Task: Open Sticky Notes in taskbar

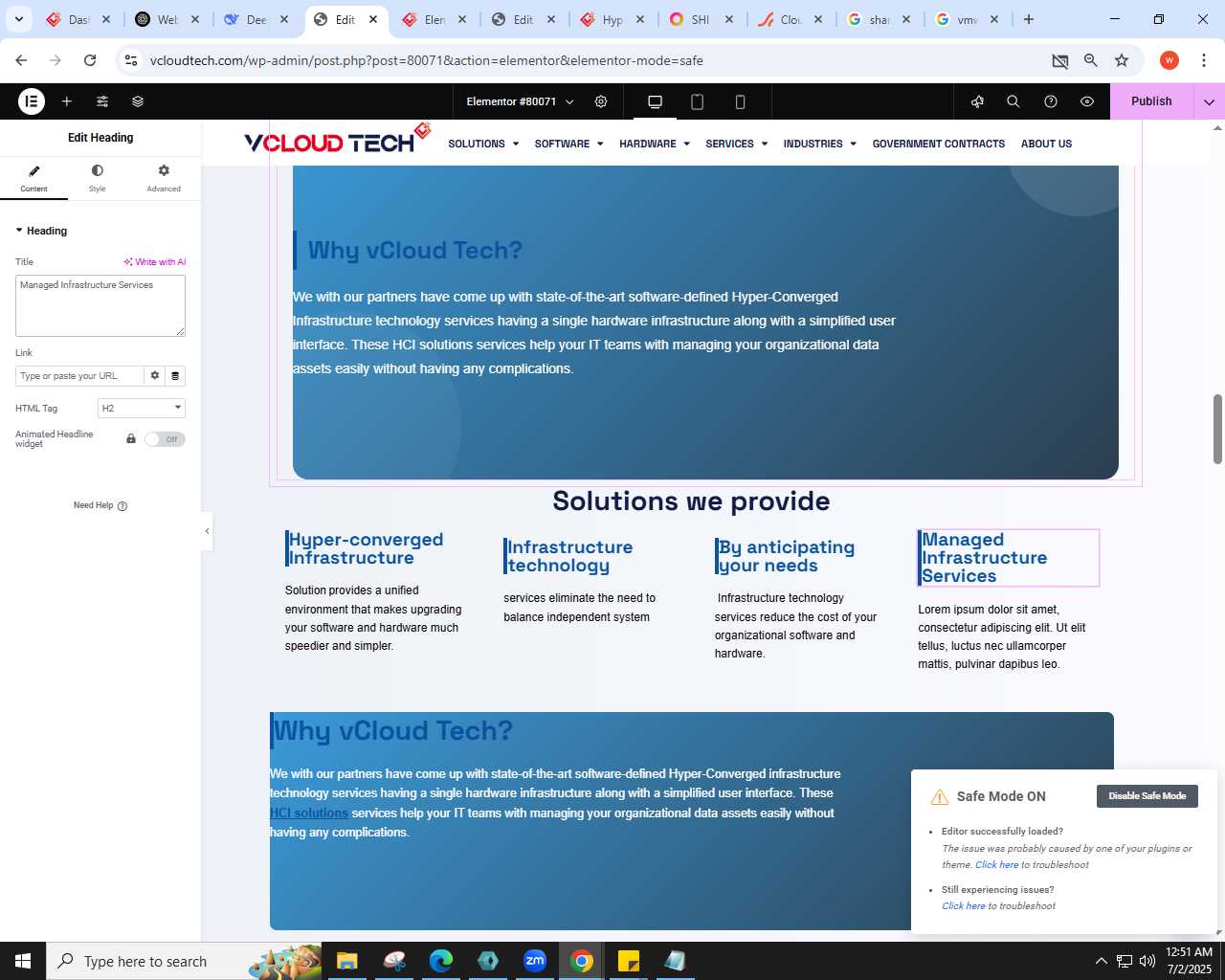Action: pyautogui.click(x=629, y=961)
